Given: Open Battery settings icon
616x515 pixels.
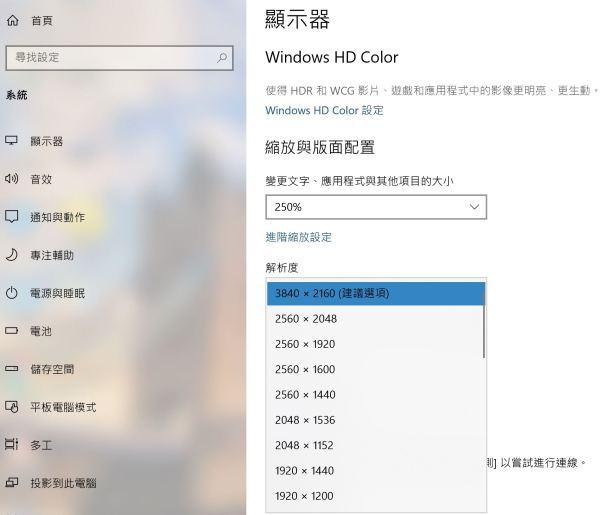Looking at the screenshot, I should 12,331.
